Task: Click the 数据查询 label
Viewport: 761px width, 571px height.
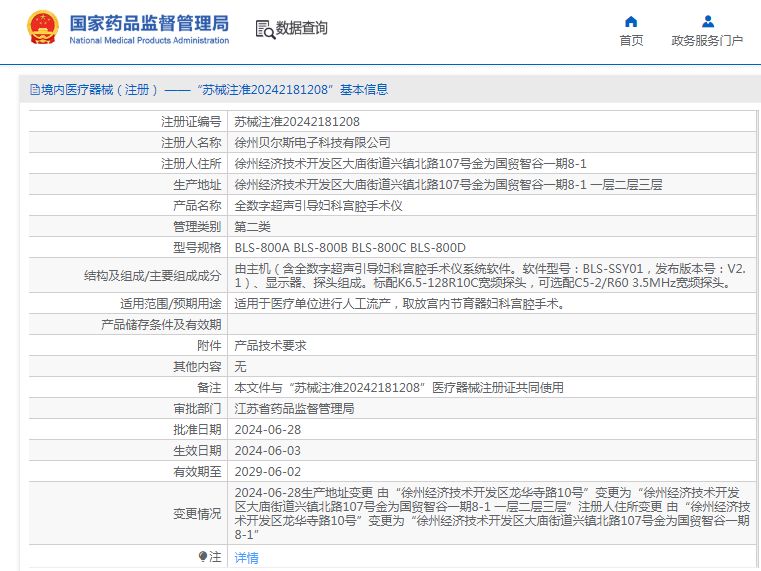Action: point(301,28)
